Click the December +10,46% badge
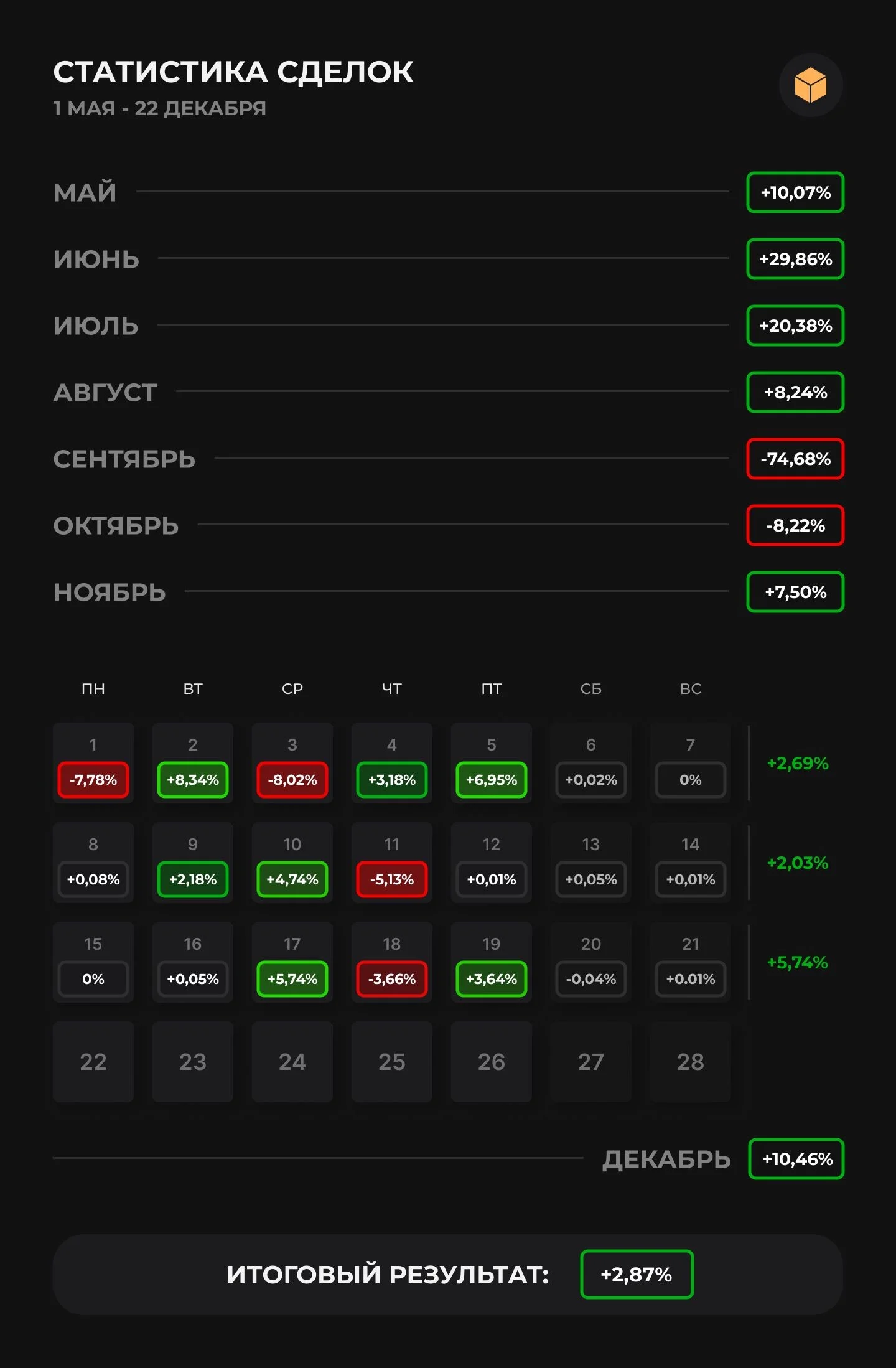This screenshot has height=1368, width=896. click(796, 1159)
